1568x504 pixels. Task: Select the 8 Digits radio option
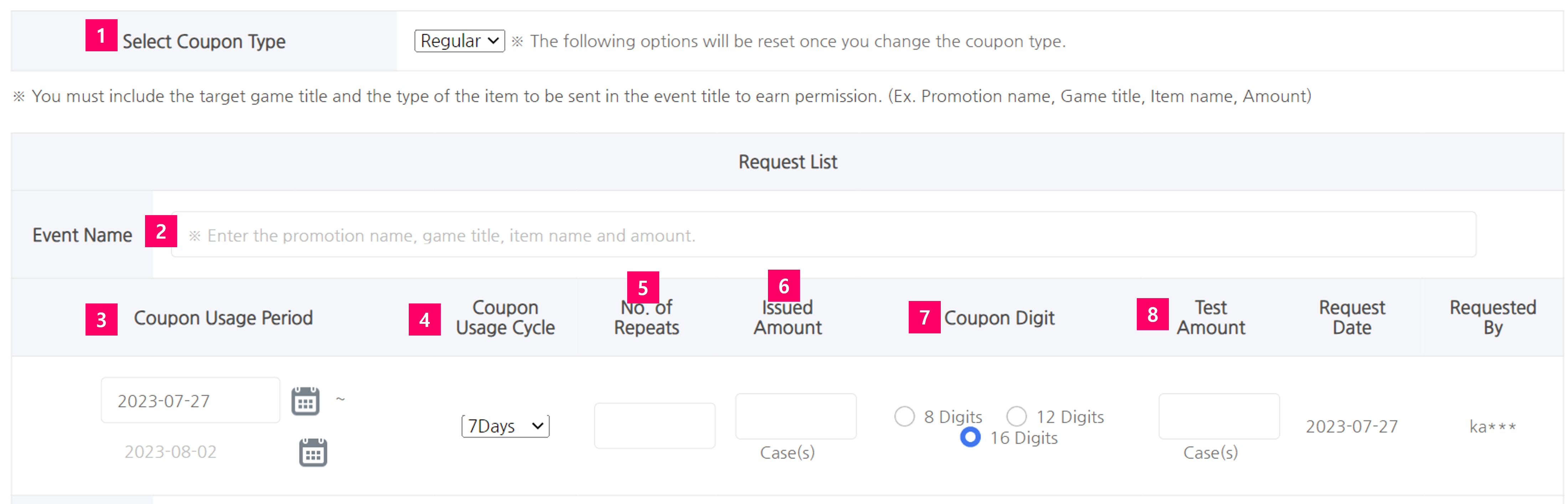(x=904, y=416)
